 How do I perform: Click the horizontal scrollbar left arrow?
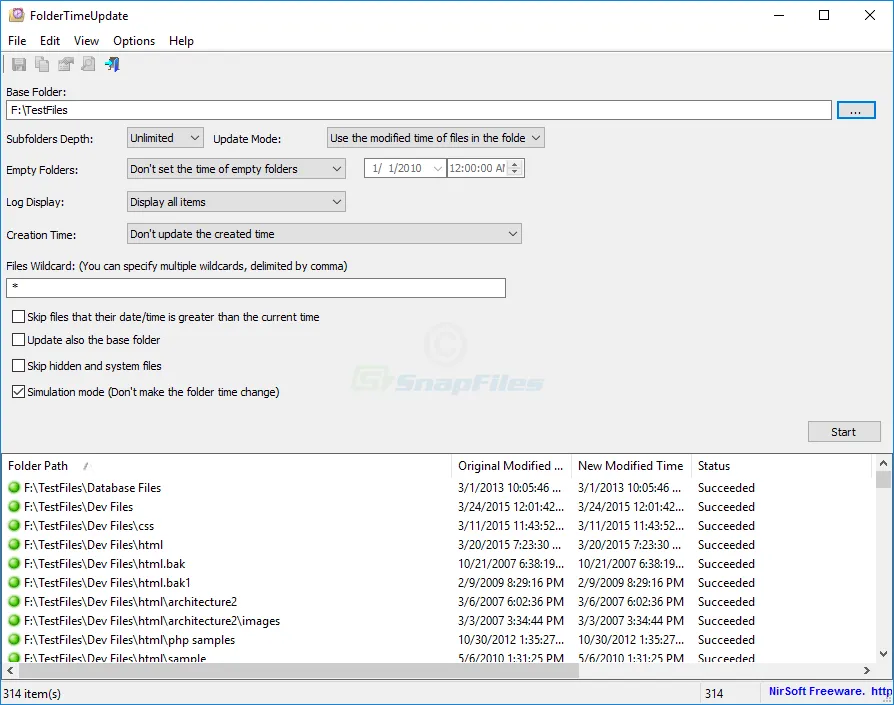click(x=10, y=670)
